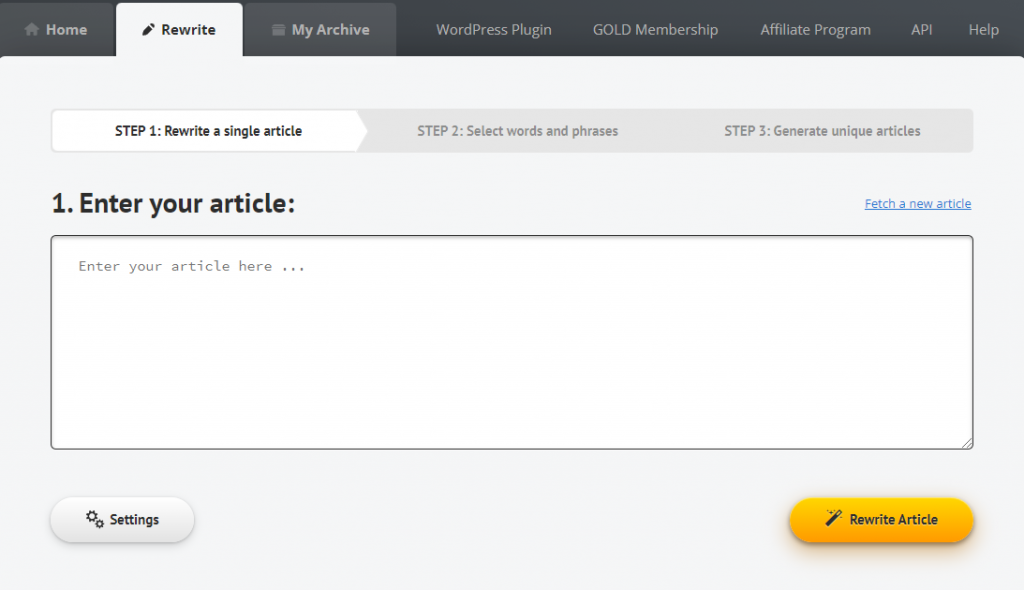Click the house icon in the Home tab

(x=32, y=30)
